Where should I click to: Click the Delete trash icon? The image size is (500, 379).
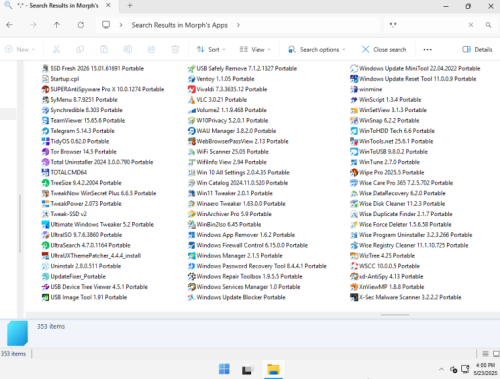(x=175, y=49)
